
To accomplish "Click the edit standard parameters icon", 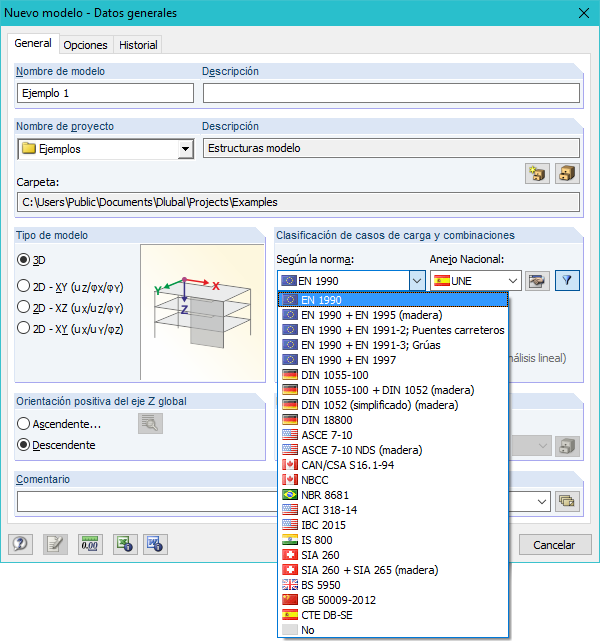I will (x=537, y=281).
